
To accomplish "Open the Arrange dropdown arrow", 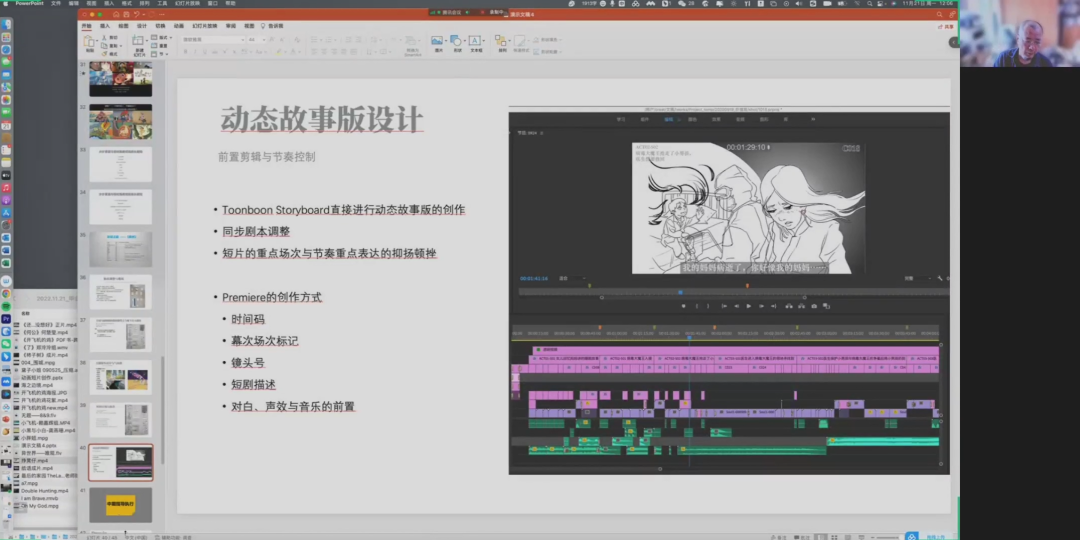I will tap(508, 41).
